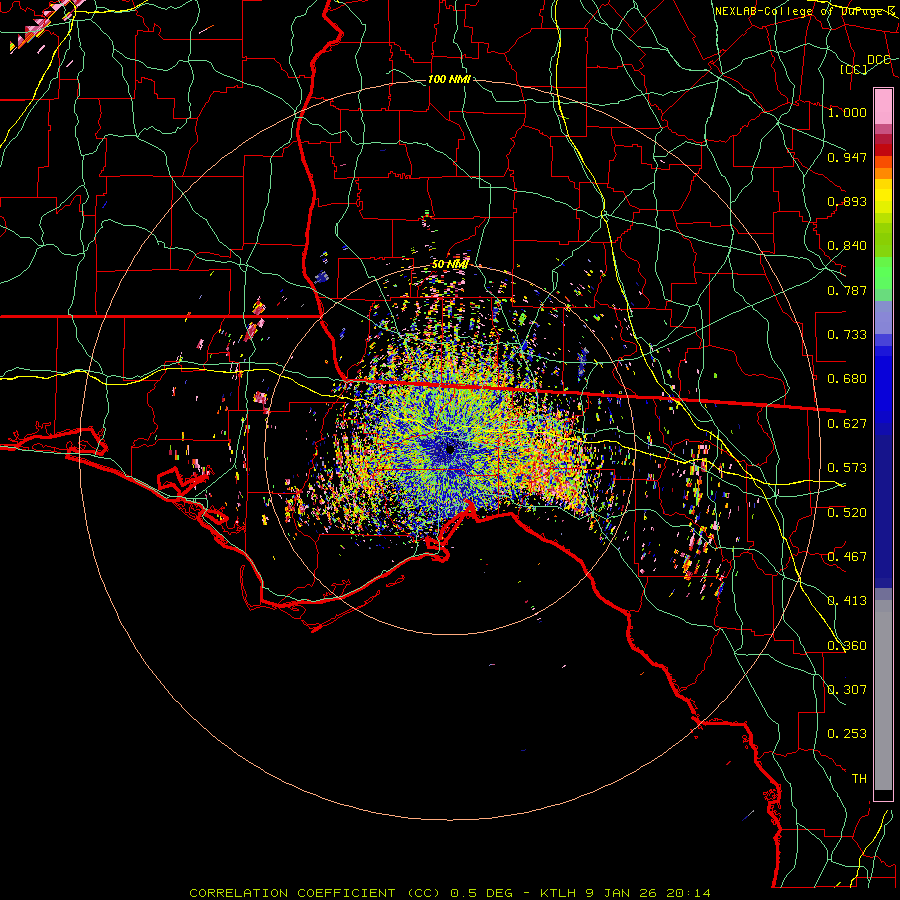The height and width of the screenshot is (900, 900).
Task: Select the 0.360 scale label
Action: pos(847,646)
